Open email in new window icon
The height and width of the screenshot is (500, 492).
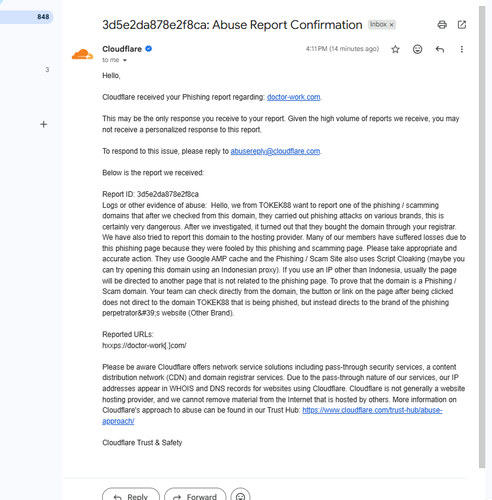click(x=462, y=25)
